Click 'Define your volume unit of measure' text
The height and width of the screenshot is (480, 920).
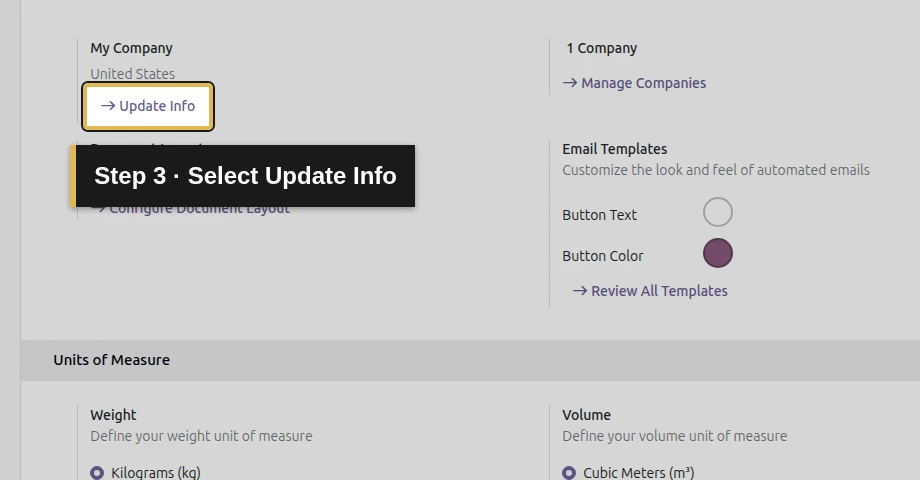675,437
